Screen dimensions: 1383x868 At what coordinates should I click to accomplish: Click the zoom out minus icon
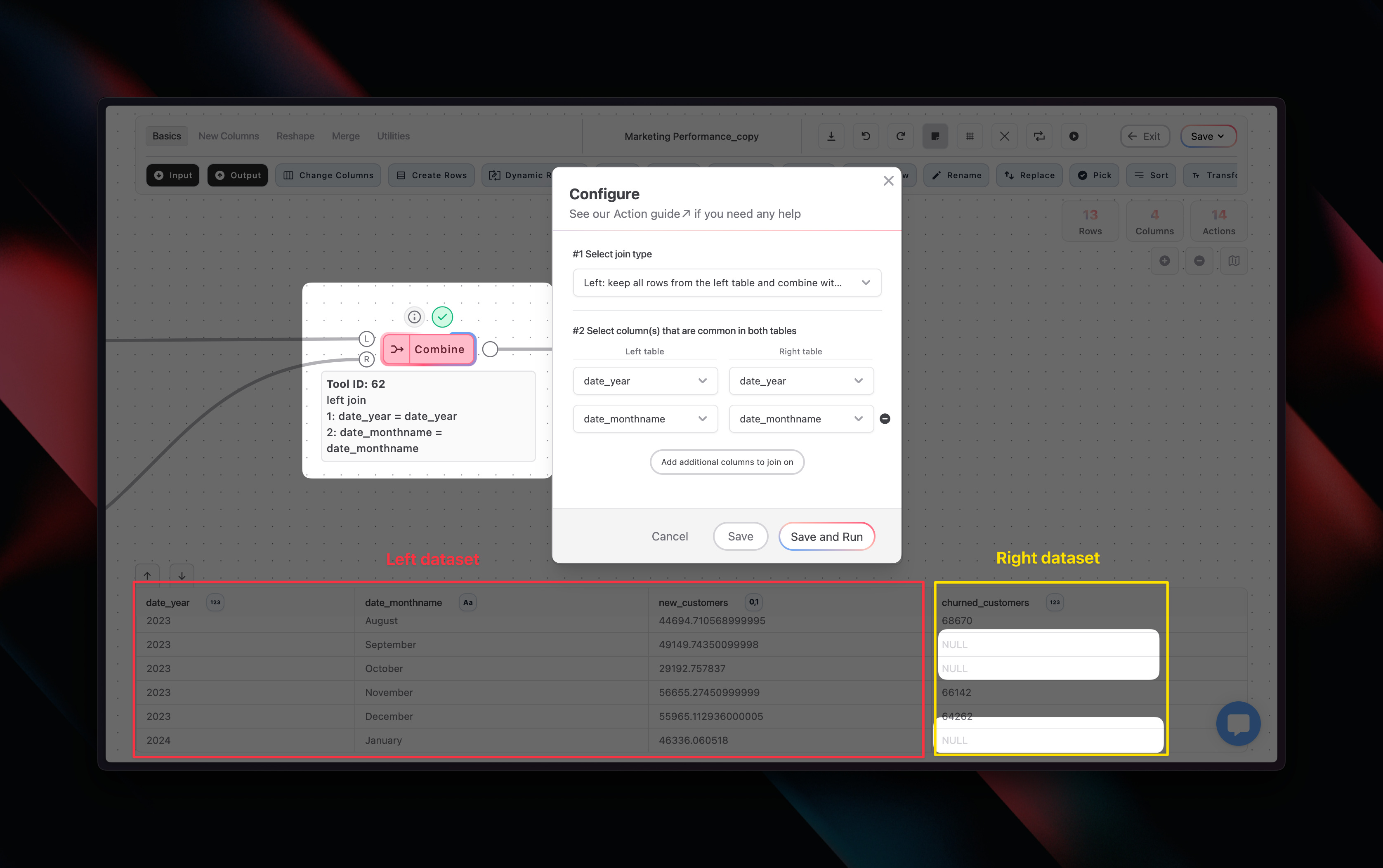coord(1199,261)
